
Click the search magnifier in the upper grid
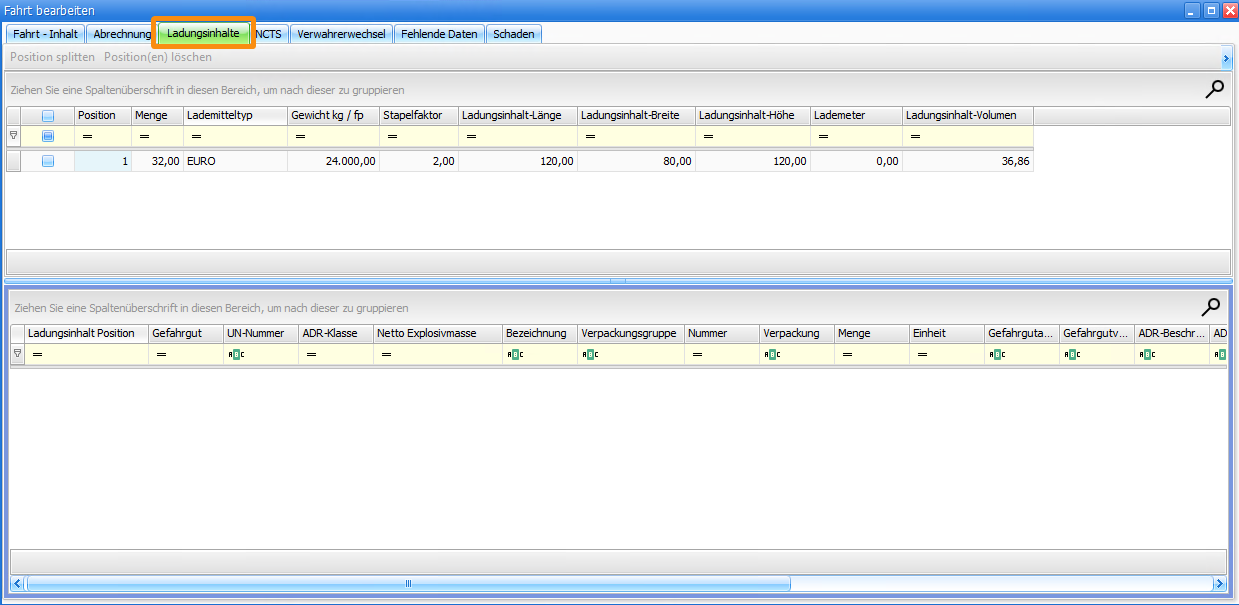coord(1214,89)
